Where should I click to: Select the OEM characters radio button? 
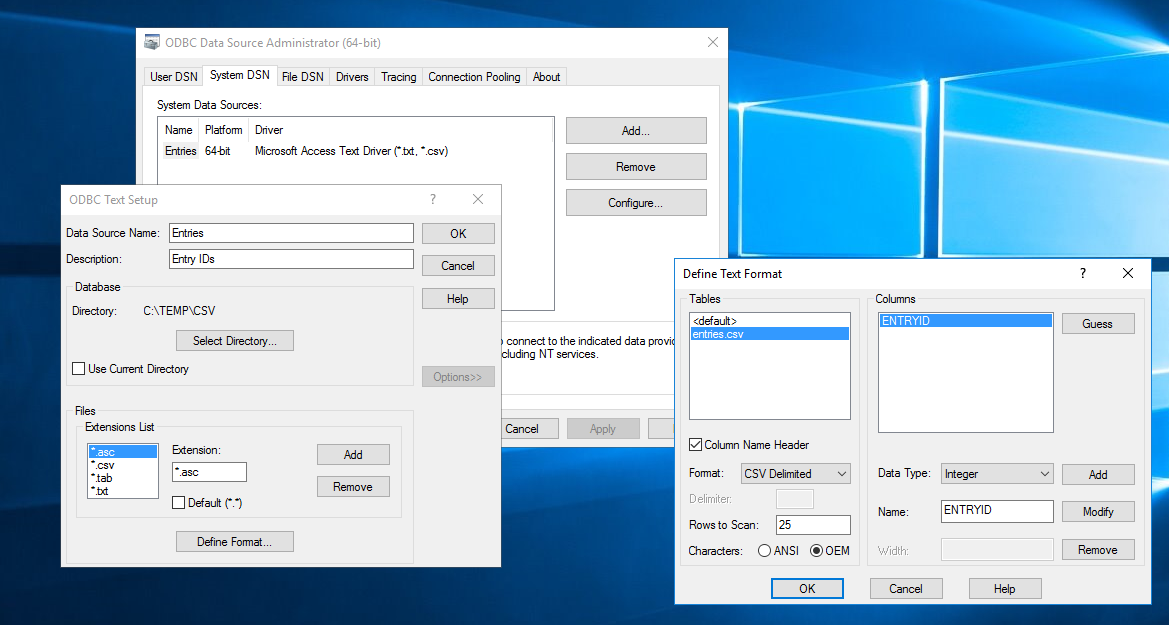point(816,550)
